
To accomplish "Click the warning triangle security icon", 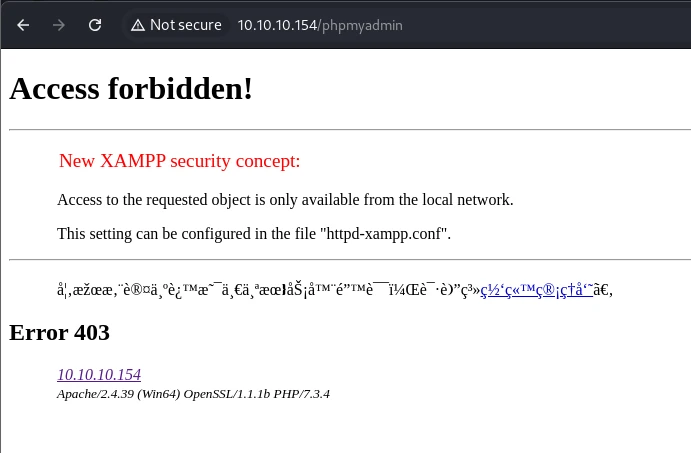I will (x=138, y=25).
